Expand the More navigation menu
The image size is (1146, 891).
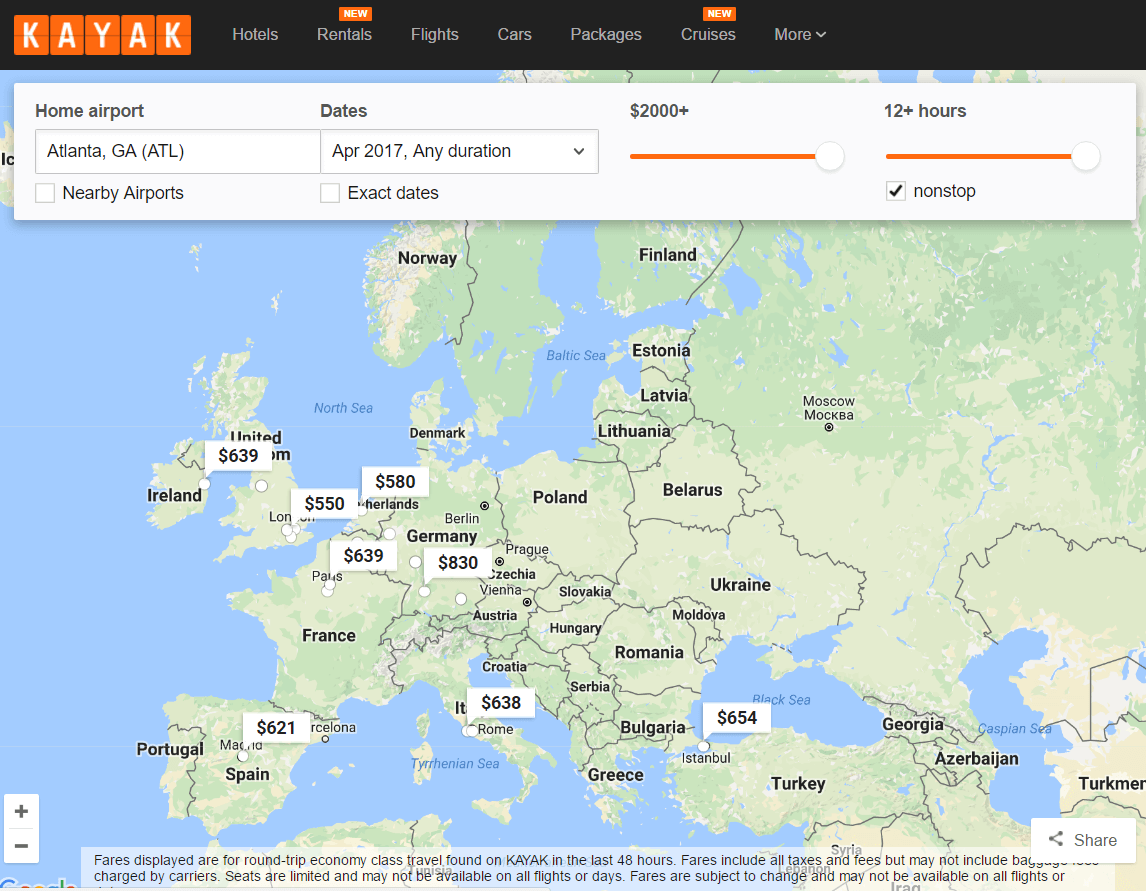(x=799, y=34)
